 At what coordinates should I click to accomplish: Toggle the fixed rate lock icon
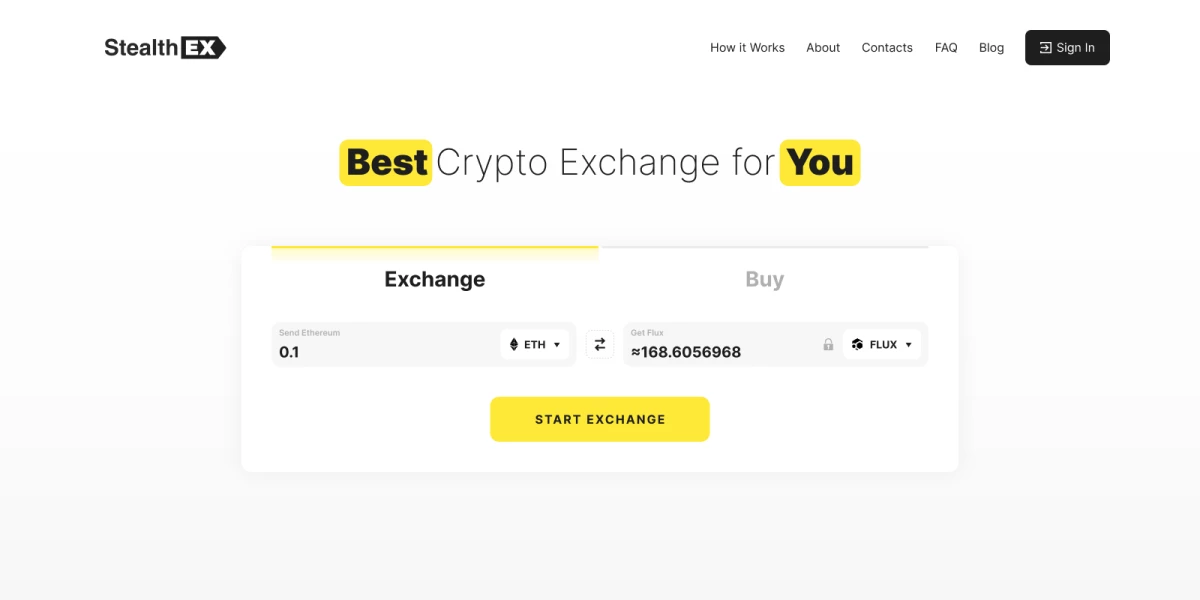point(828,345)
